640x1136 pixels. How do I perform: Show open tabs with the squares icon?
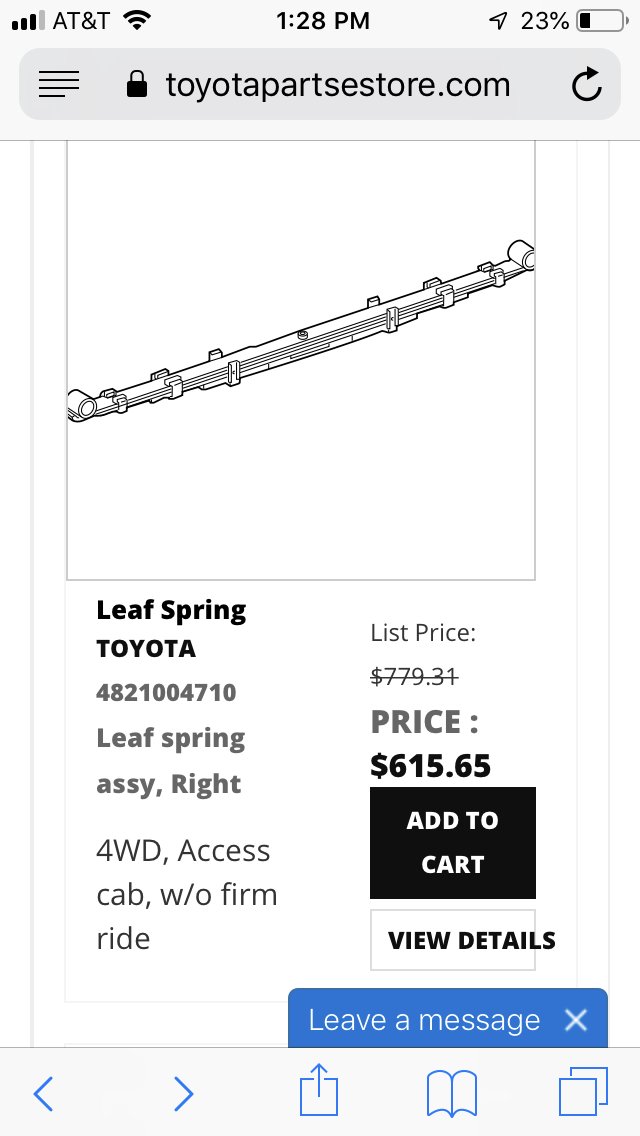pos(583,1092)
